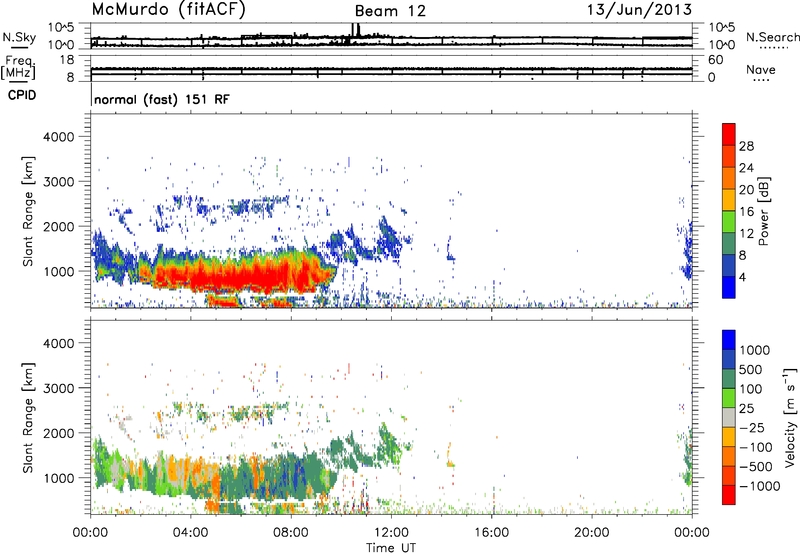
Task: Pick Power swatch between 12 and 16 dB
Action: coord(729,222)
